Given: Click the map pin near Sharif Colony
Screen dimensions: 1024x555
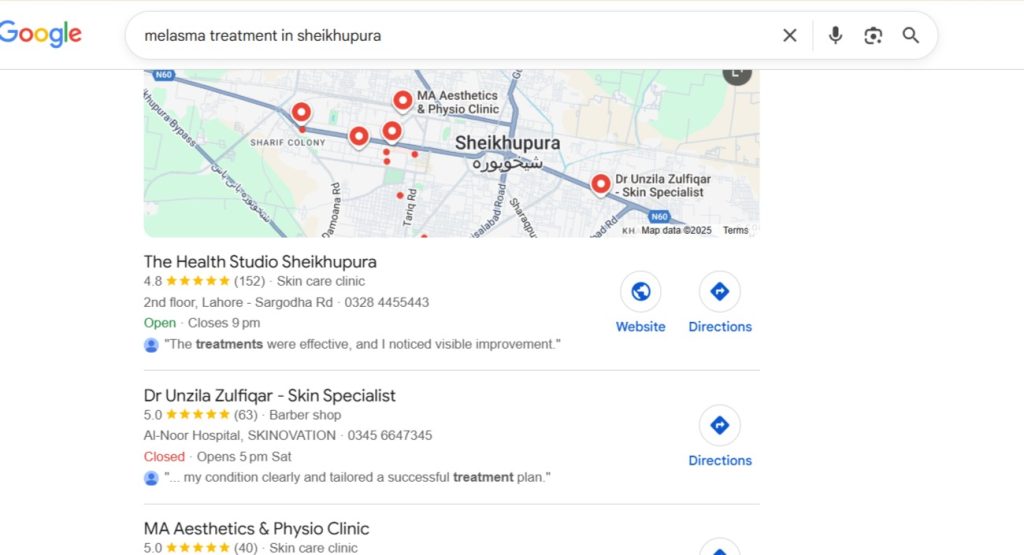Looking at the screenshot, I should [300, 113].
